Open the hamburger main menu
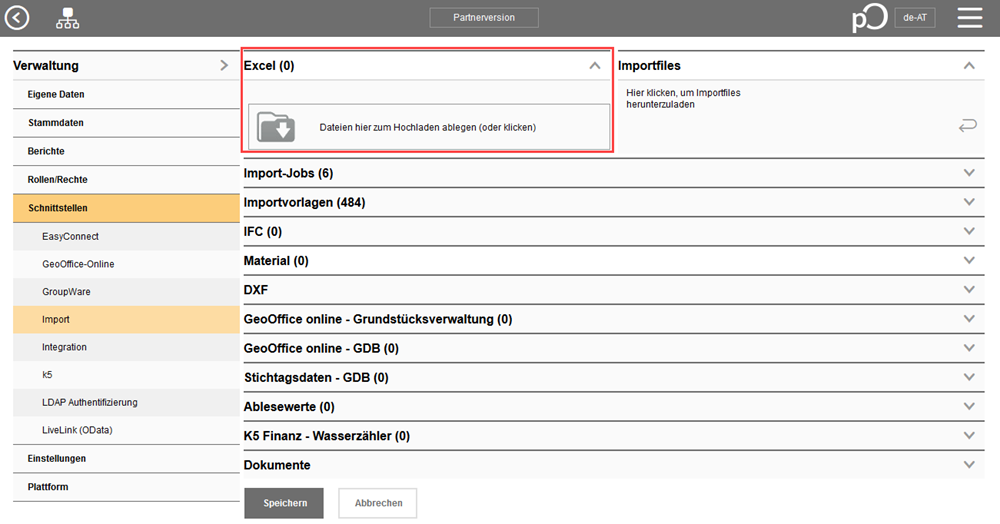This screenshot has width=1000, height=524. [x=969, y=18]
